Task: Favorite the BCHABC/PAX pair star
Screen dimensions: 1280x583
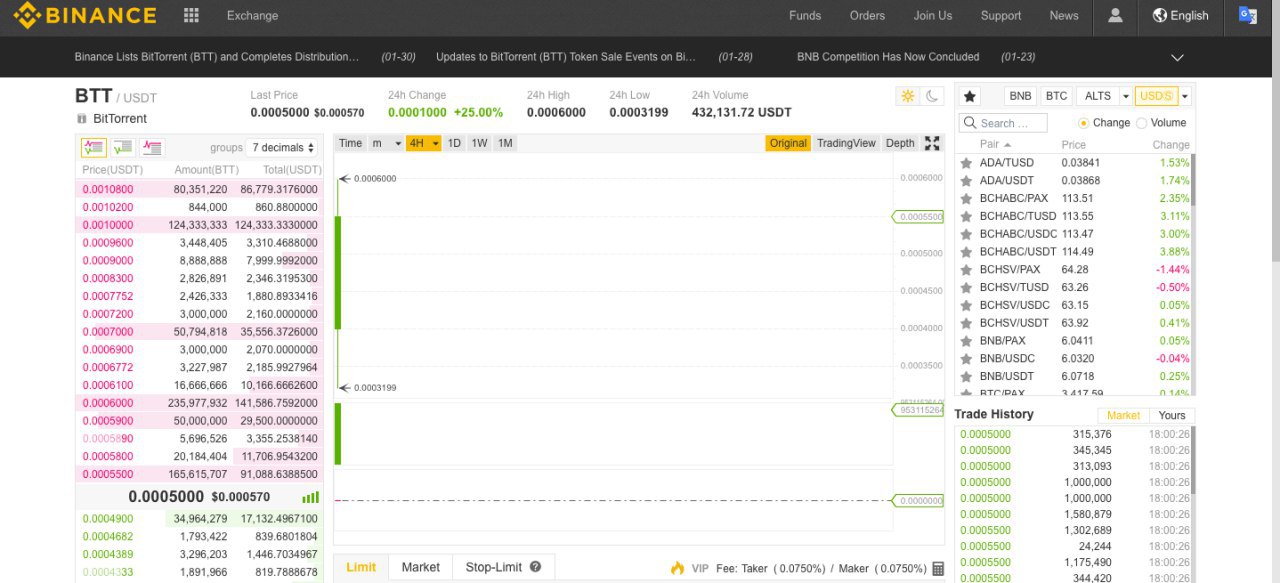Action: click(966, 199)
